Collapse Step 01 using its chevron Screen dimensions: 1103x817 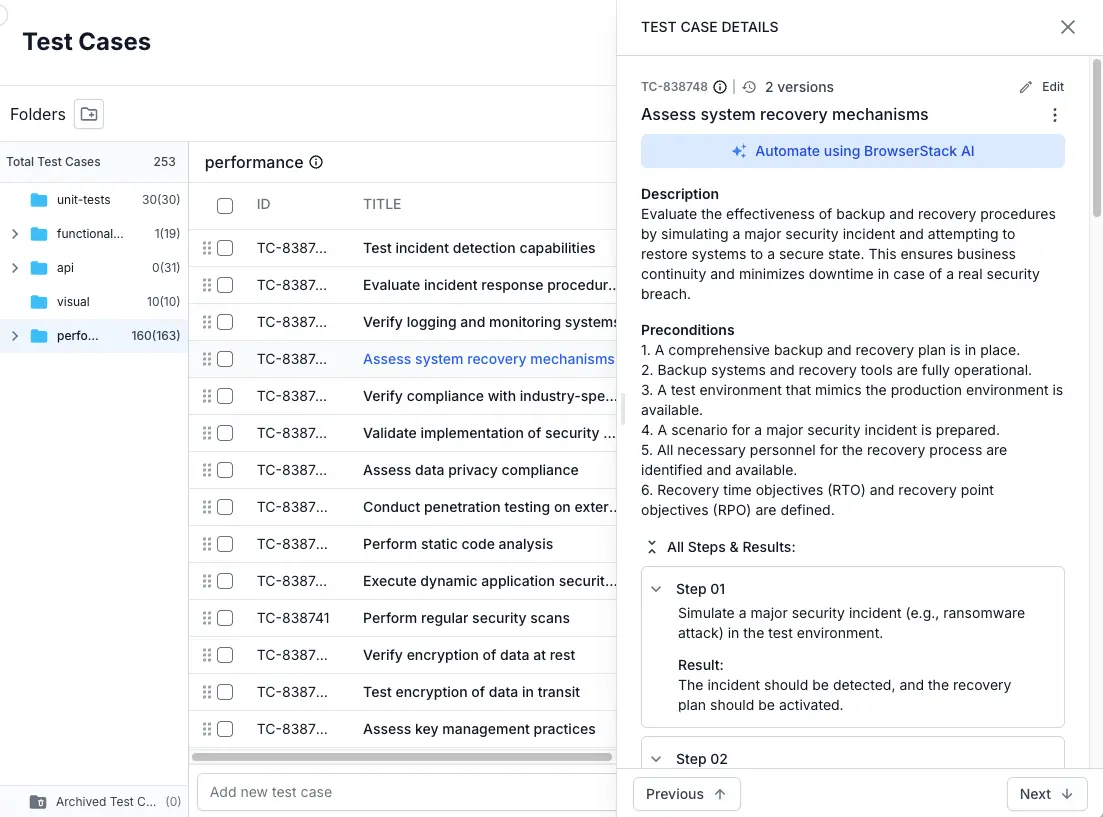tap(656, 589)
